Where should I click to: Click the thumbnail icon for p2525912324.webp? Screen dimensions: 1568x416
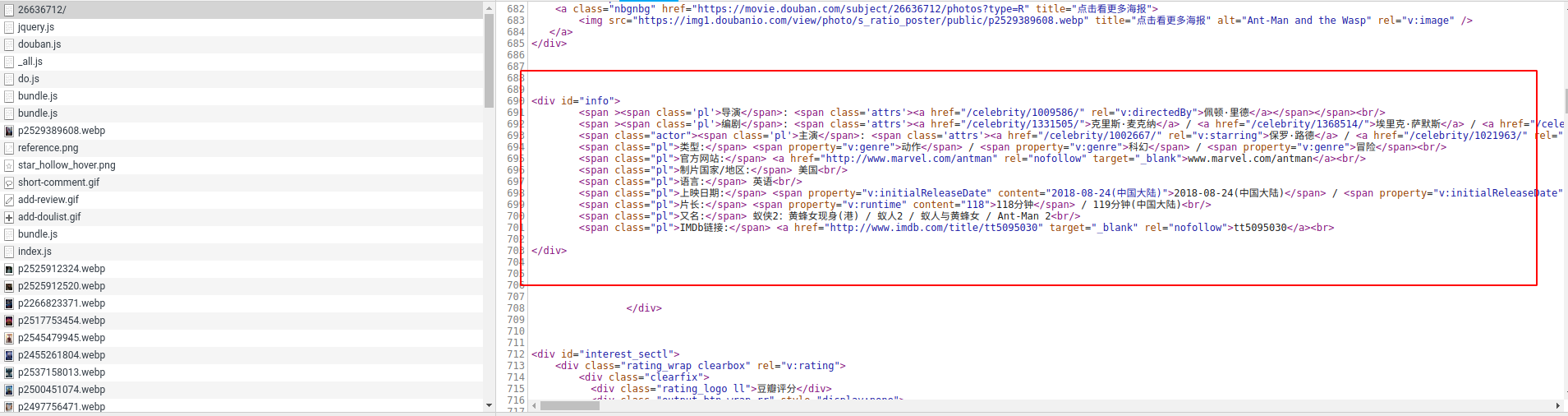(x=9, y=269)
